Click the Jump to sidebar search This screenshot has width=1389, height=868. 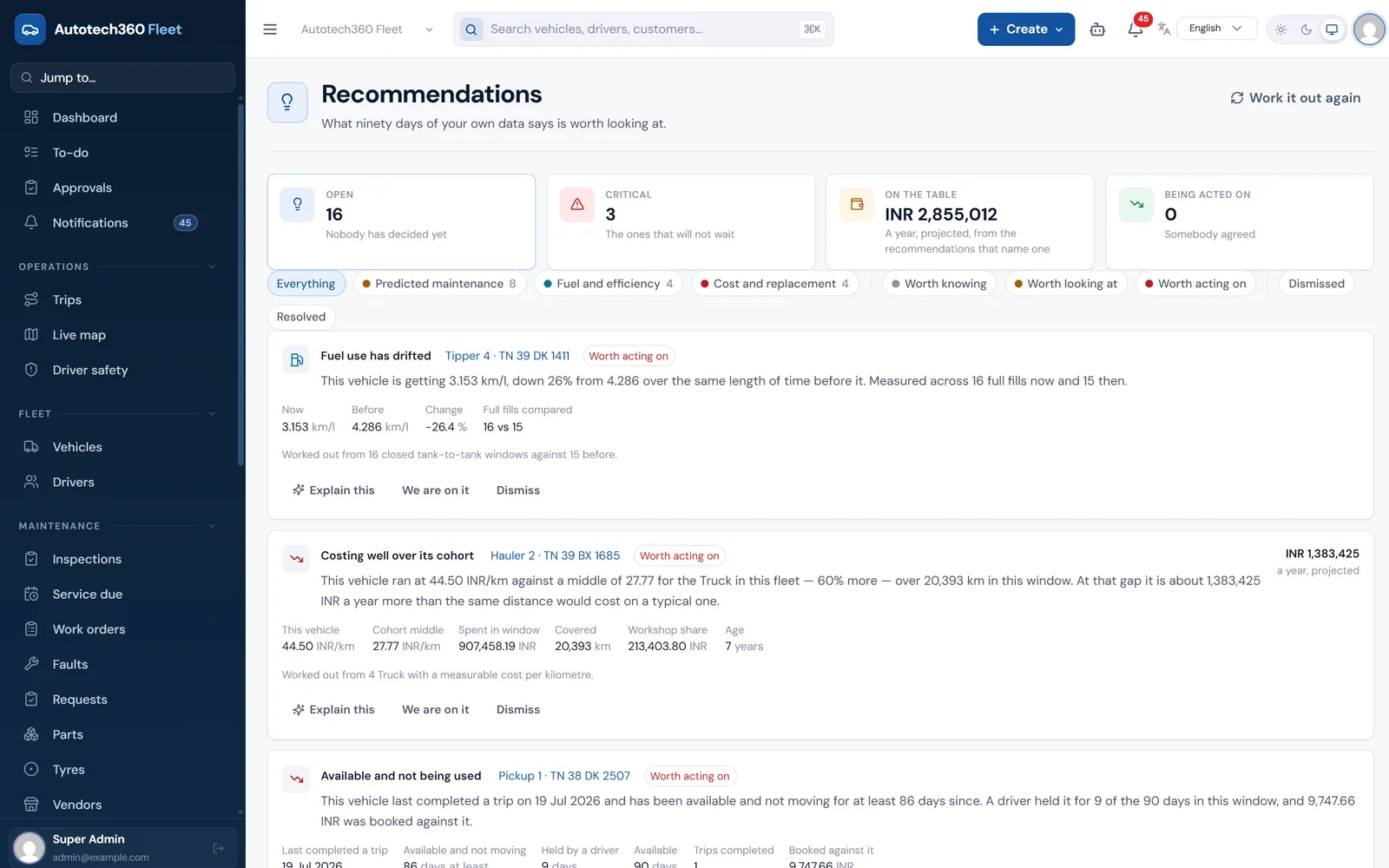tap(122, 77)
